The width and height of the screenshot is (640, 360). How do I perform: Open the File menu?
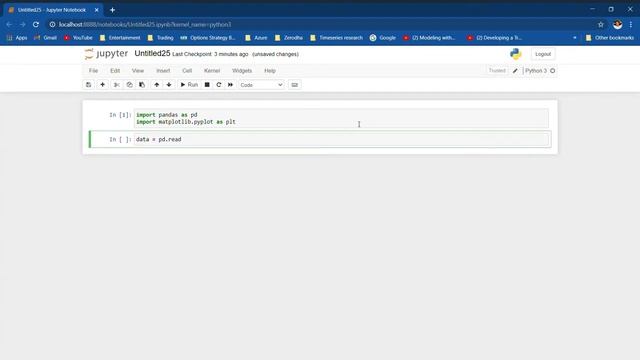pyautogui.click(x=93, y=71)
